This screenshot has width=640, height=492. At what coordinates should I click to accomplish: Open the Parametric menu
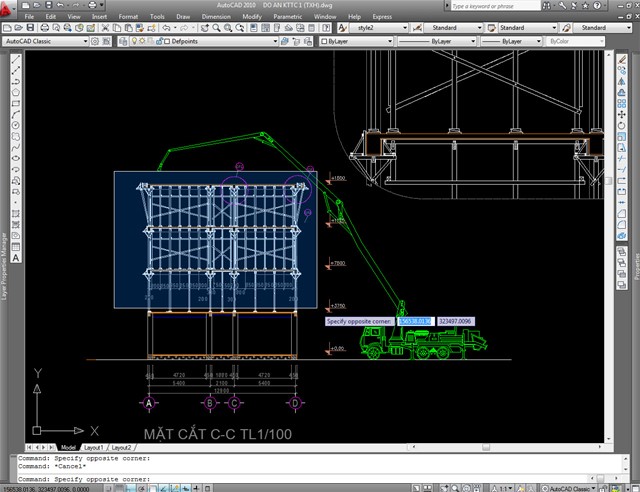click(x=288, y=17)
